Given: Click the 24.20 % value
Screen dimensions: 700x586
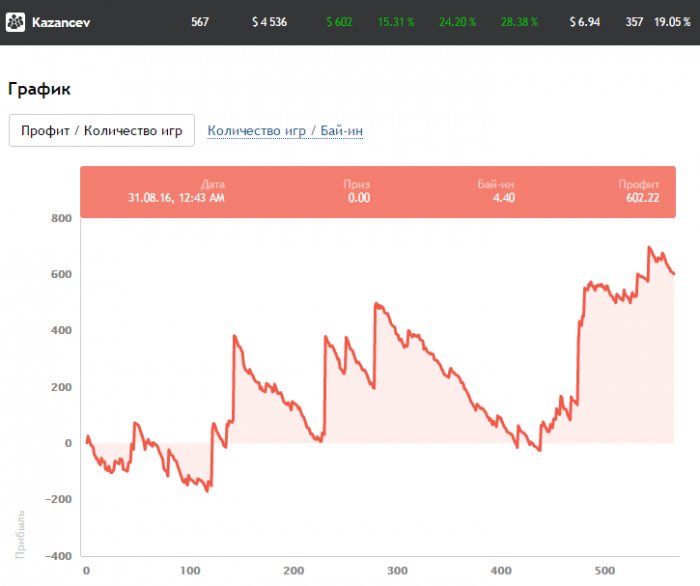Looking at the screenshot, I should [x=457, y=22].
